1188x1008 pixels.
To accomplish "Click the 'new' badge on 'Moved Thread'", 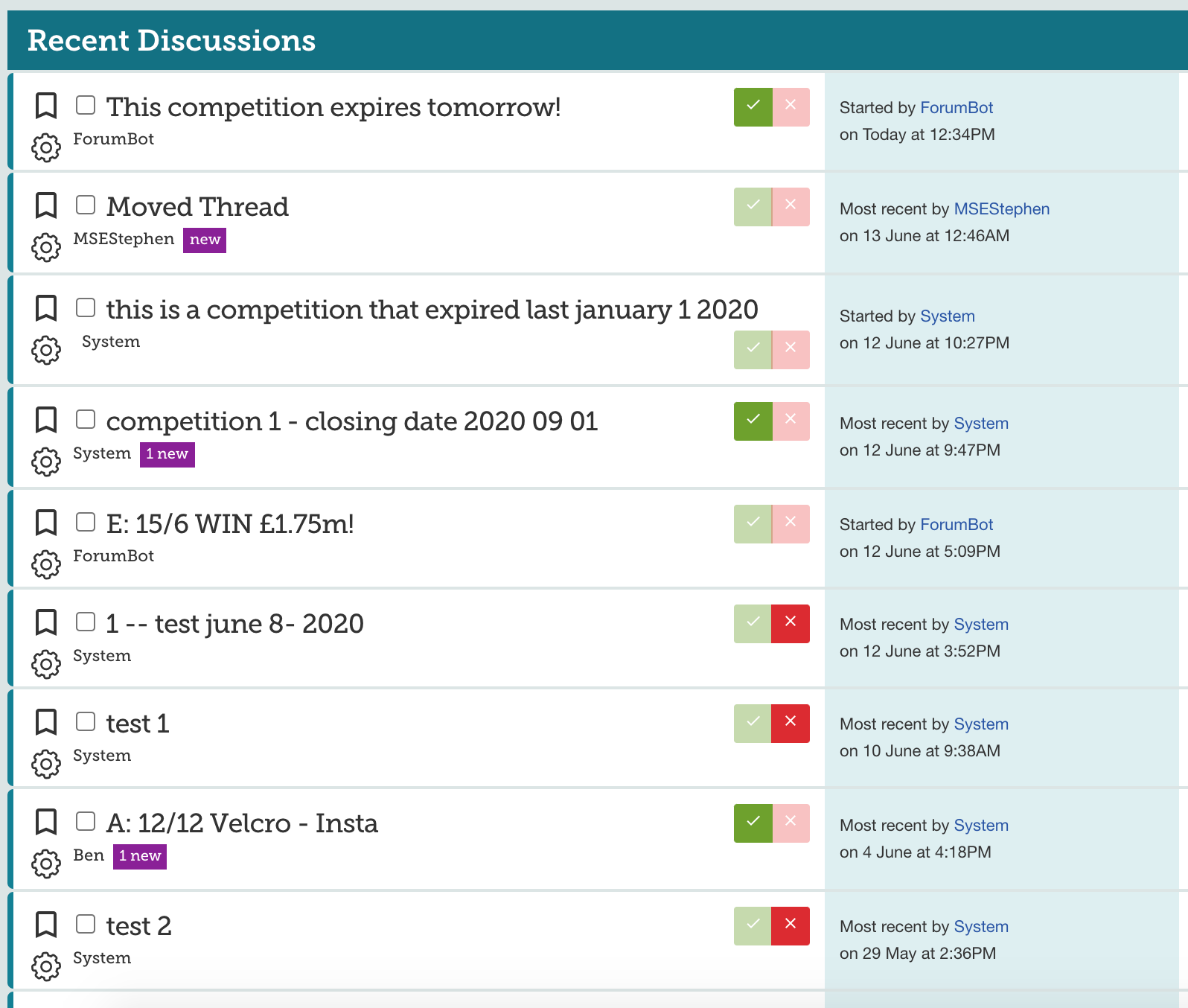I will [x=205, y=240].
